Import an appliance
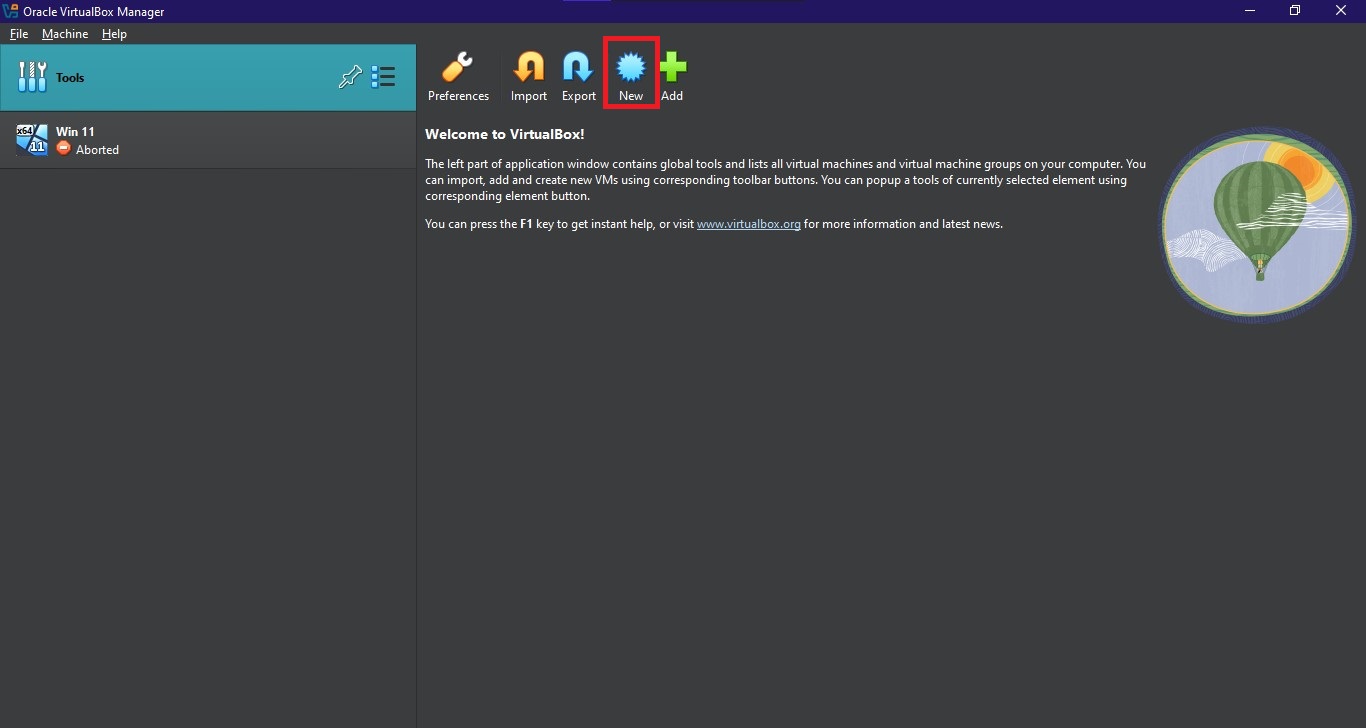 coord(528,72)
